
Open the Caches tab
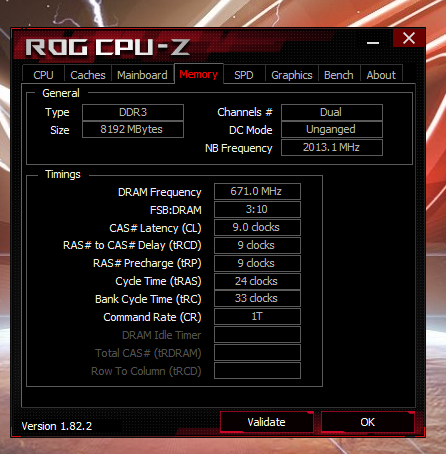(88, 75)
